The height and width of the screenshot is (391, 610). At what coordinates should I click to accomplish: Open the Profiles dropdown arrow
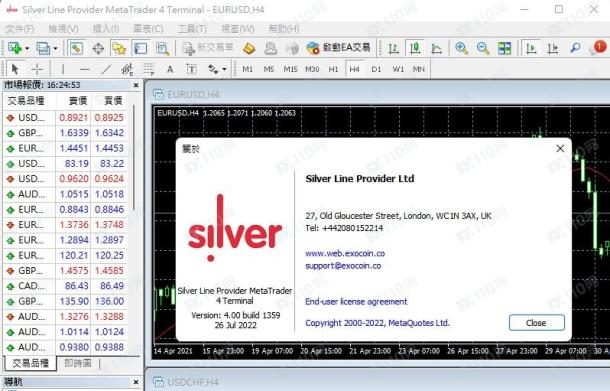pos(55,49)
